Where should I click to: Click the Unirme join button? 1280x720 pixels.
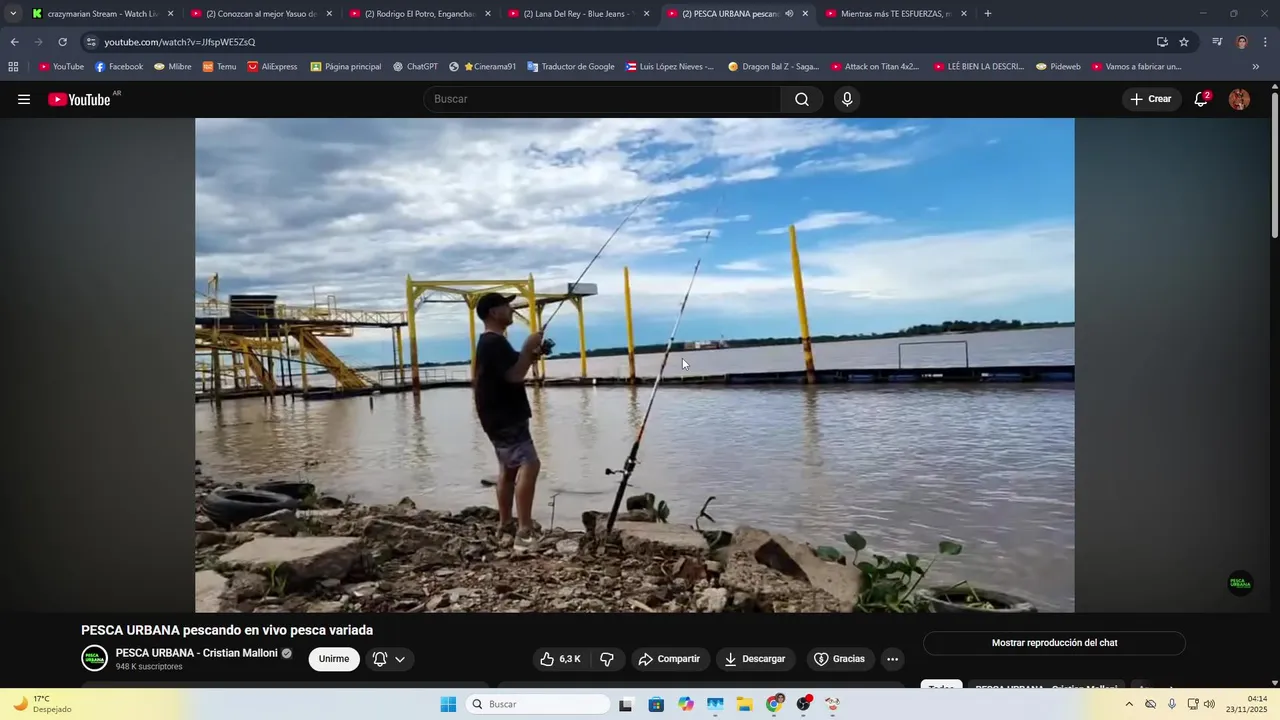coord(334,659)
